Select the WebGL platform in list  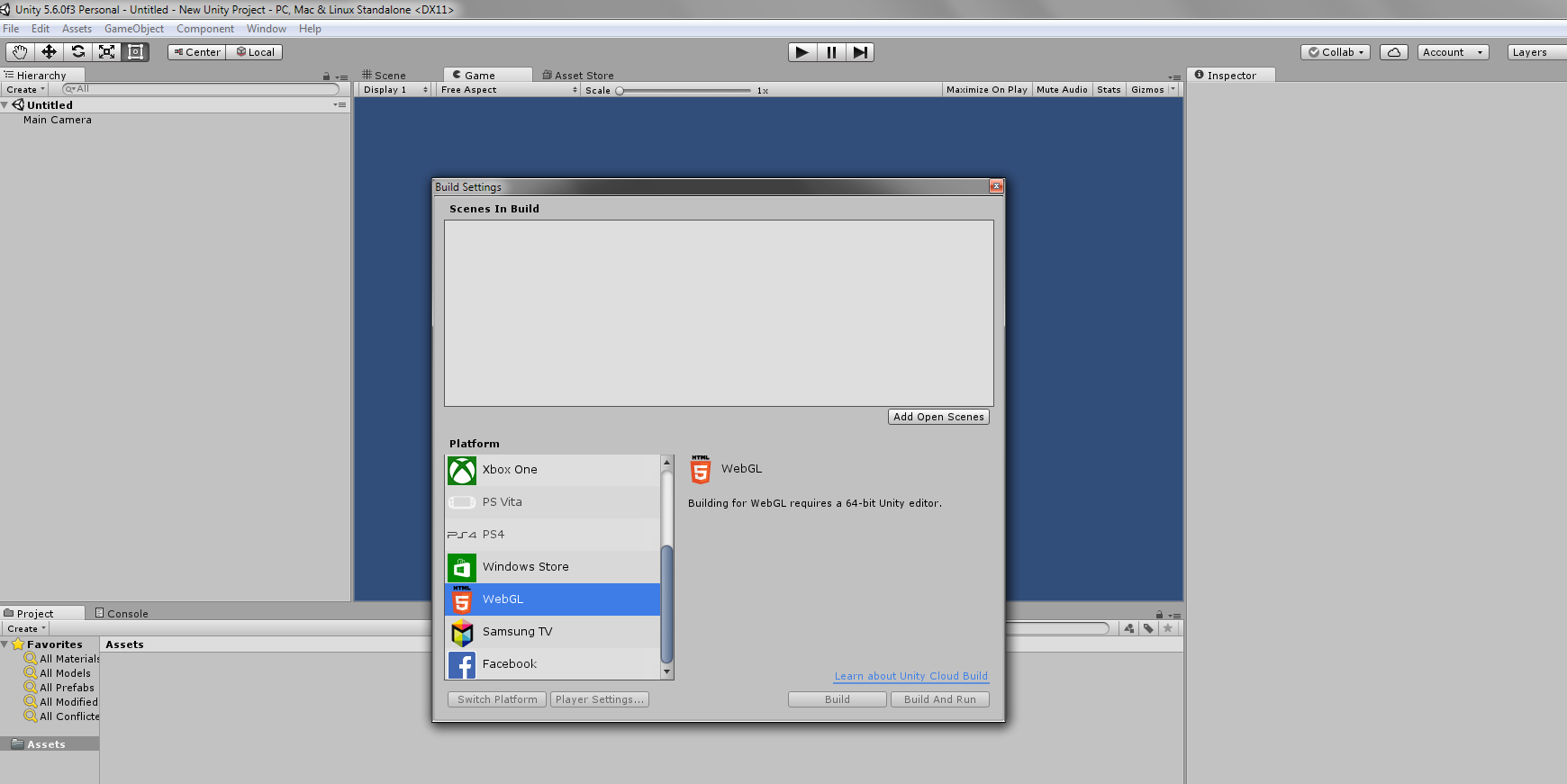tap(553, 599)
